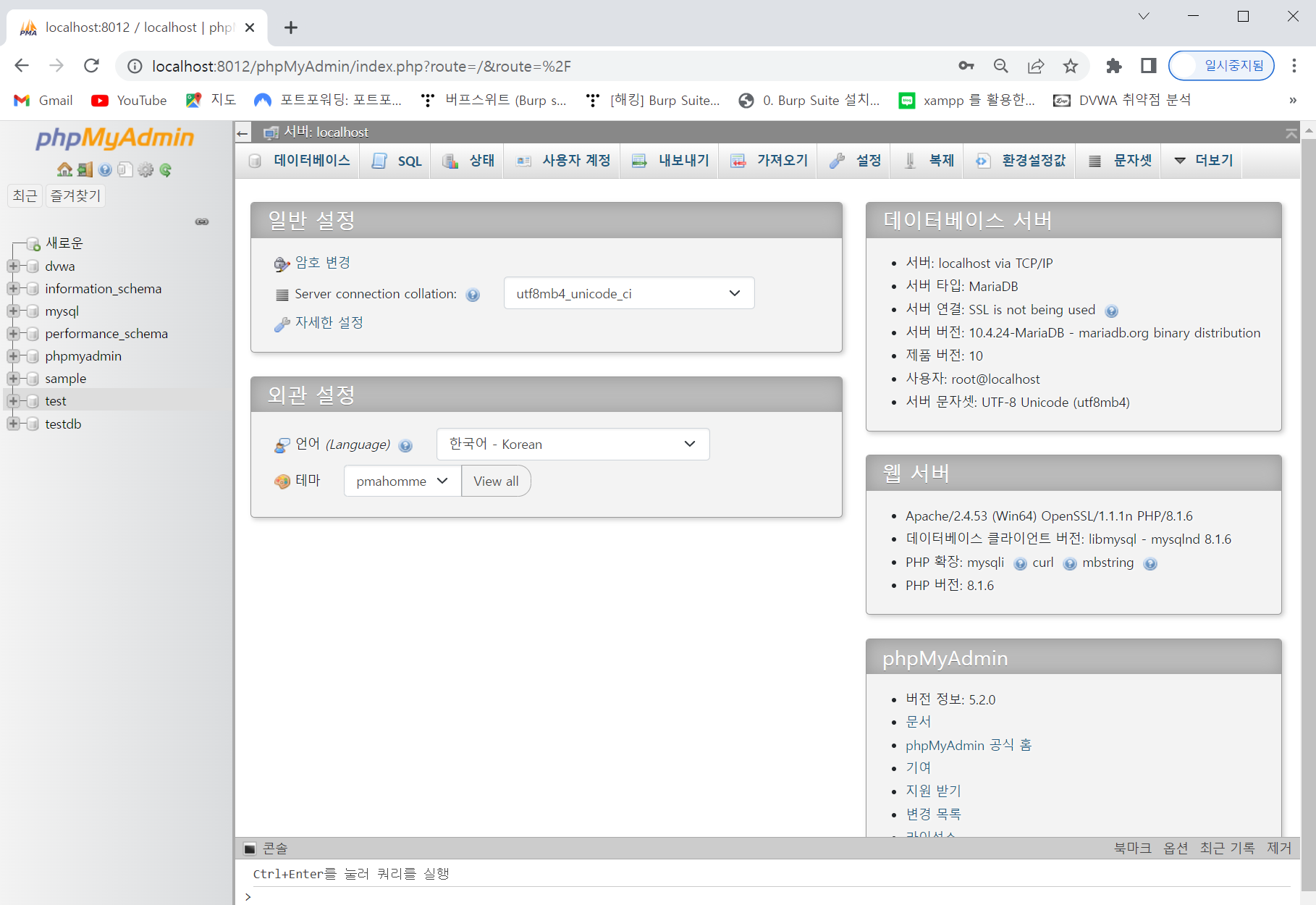
Task: Open the Gmail bookmark
Action: pyautogui.click(x=43, y=101)
